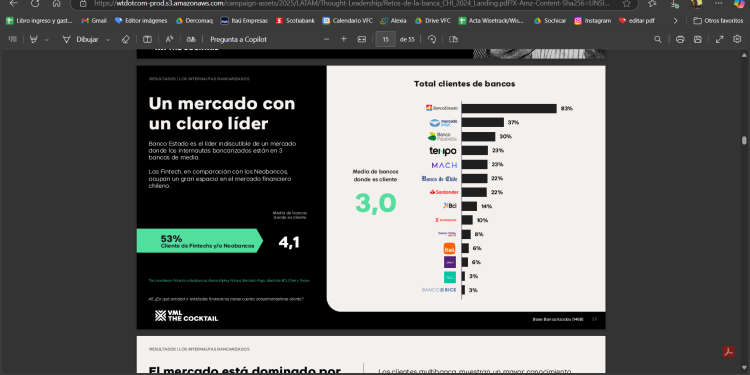Open search in the PDF toolbar
This screenshot has width=750, height=375.
tap(658, 39)
